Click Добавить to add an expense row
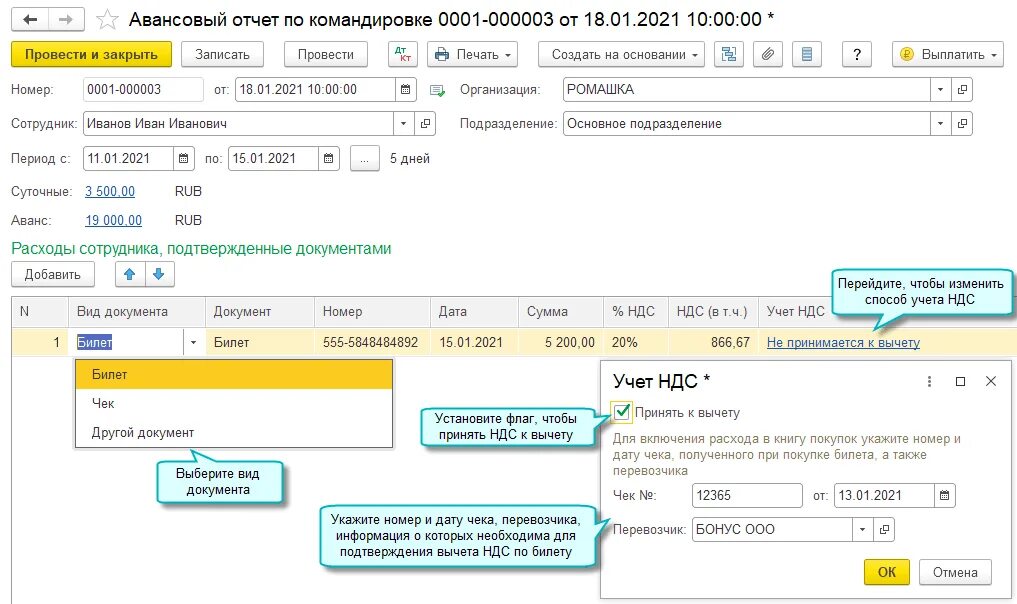 tap(53, 274)
